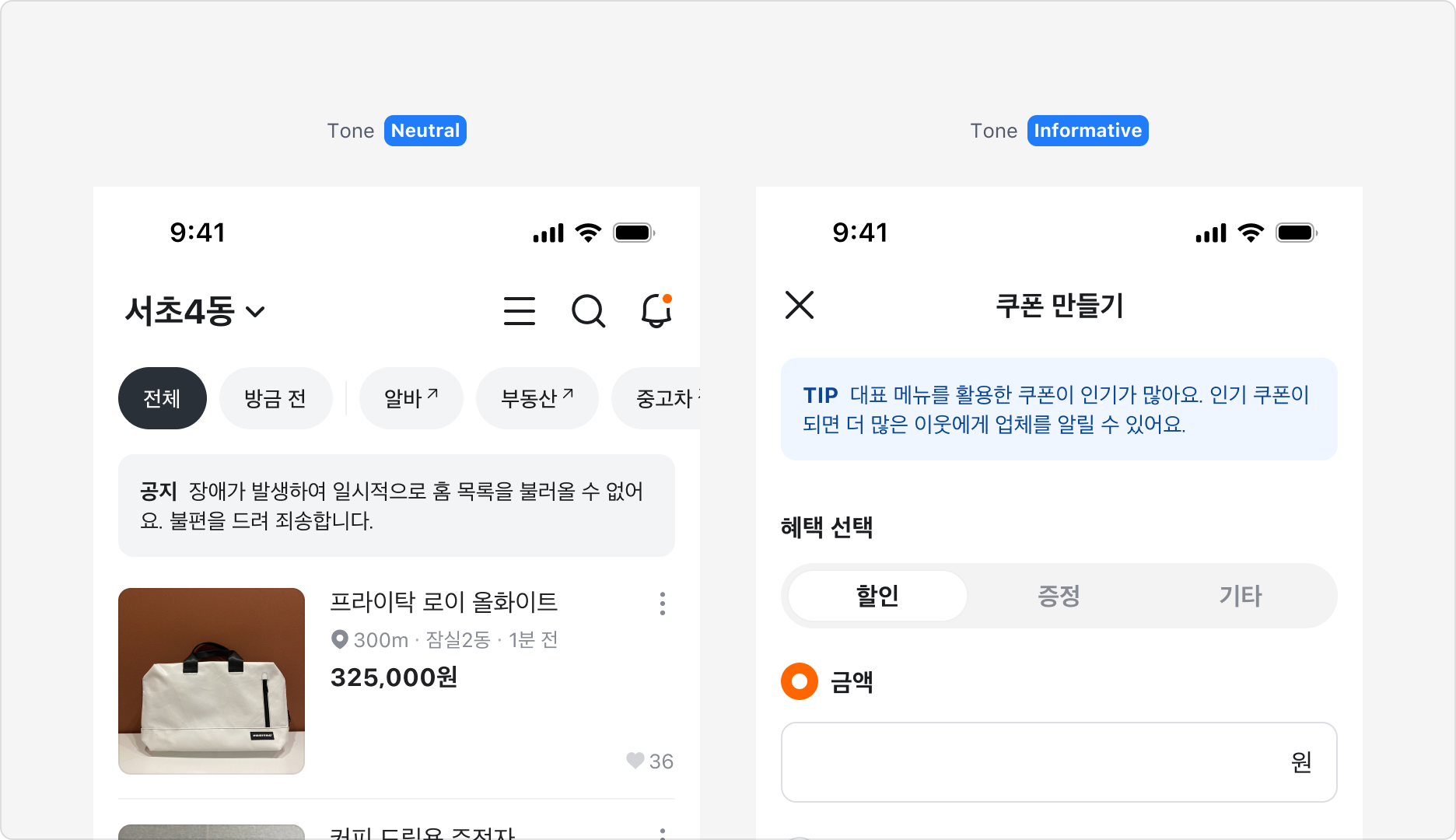Screen dimensions: 1456x840
Task: Open the hamburger menu
Action: (x=520, y=310)
